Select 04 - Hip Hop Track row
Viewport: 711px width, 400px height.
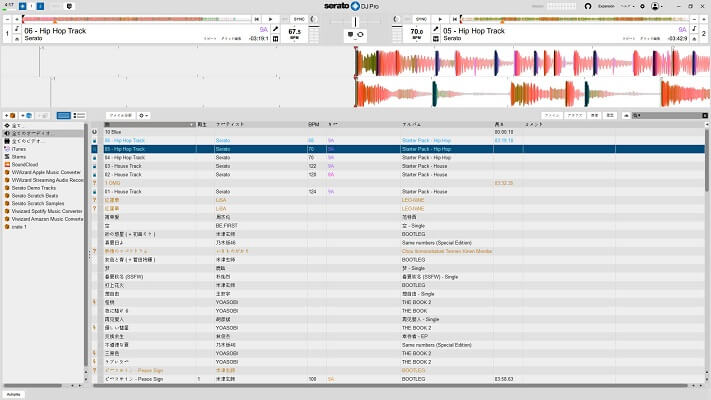[x=399, y=157]
